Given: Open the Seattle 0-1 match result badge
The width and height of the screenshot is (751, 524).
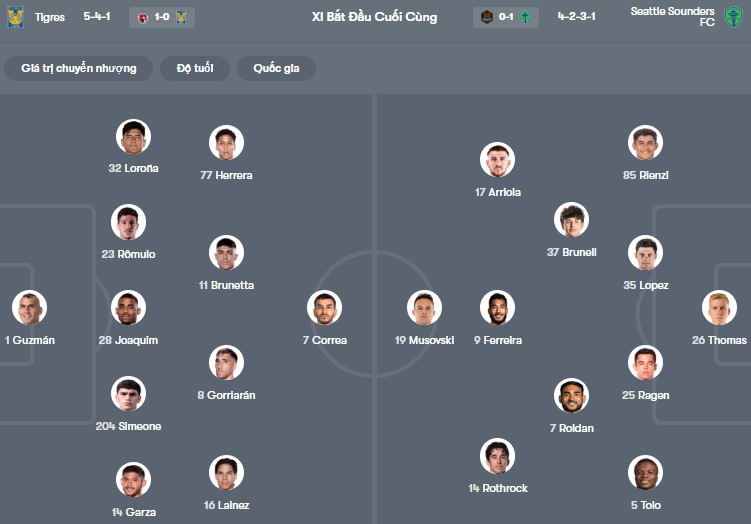Looking at the screenshot, I should click(x=506, y=17).
